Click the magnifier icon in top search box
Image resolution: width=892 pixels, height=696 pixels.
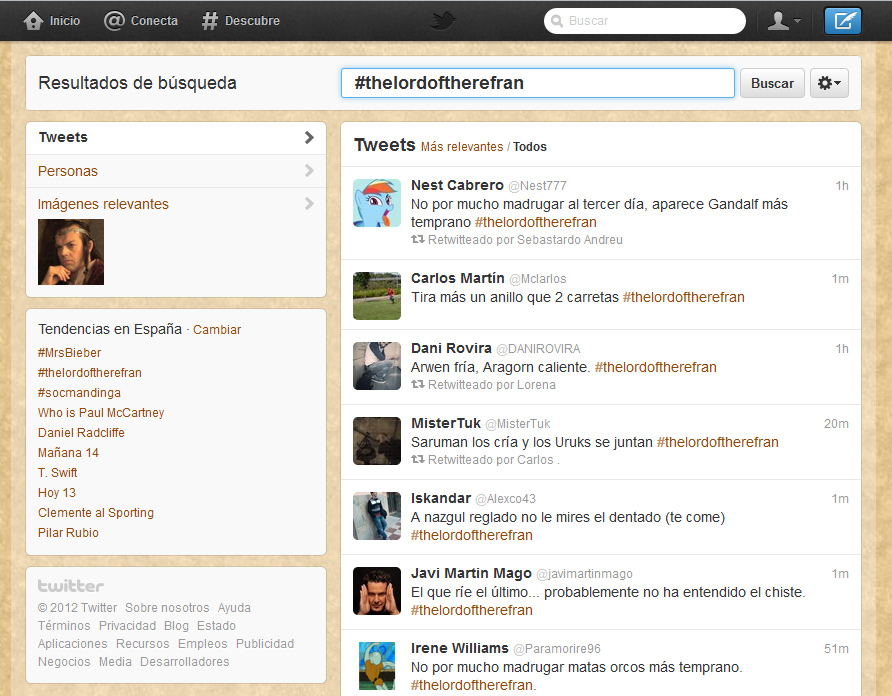click(x=557, y=21)
